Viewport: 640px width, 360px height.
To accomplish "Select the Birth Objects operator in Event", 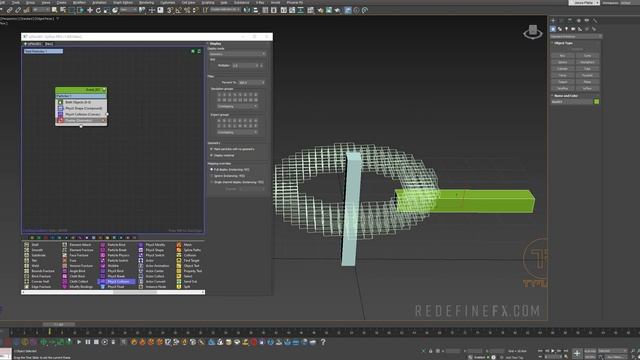I will 81,102.
